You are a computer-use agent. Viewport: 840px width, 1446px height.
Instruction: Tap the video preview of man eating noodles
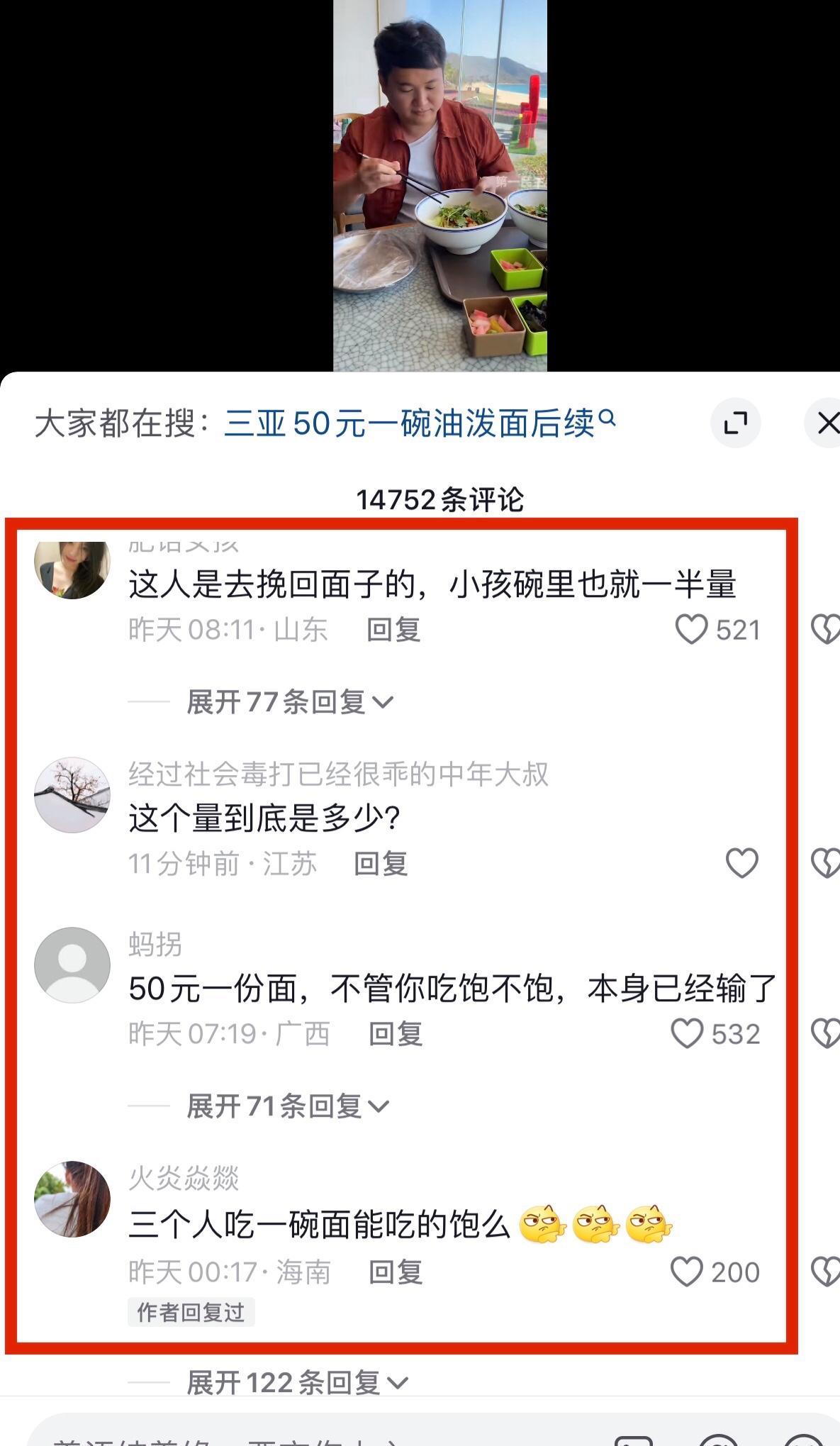click(x=440, y=185)
